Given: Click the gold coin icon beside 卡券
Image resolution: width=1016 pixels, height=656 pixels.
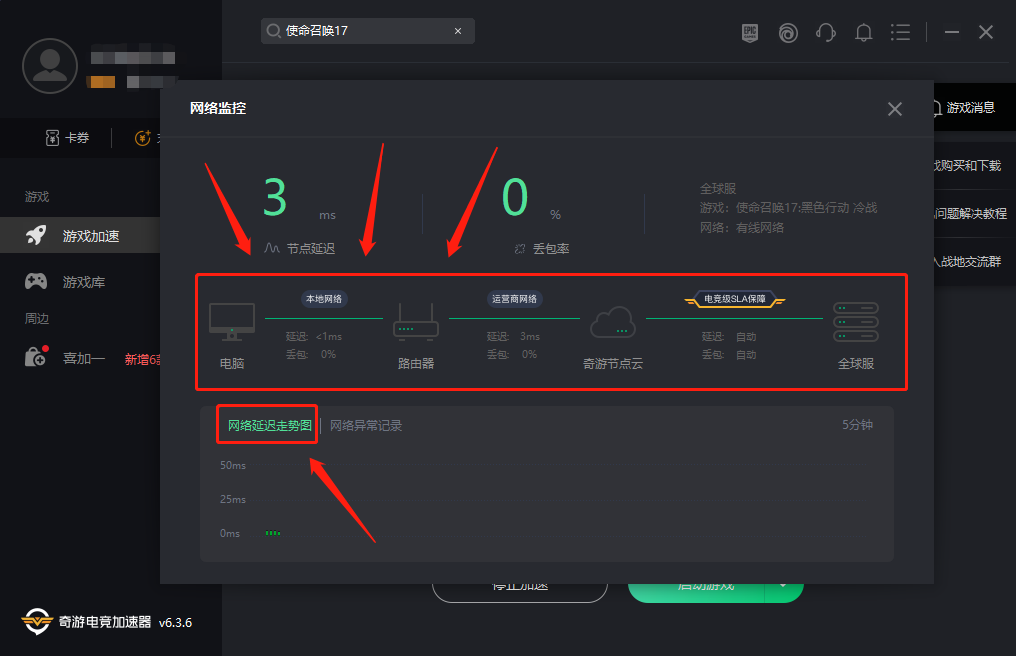Looking at the screenshot, I should click(x=143, y=138).
